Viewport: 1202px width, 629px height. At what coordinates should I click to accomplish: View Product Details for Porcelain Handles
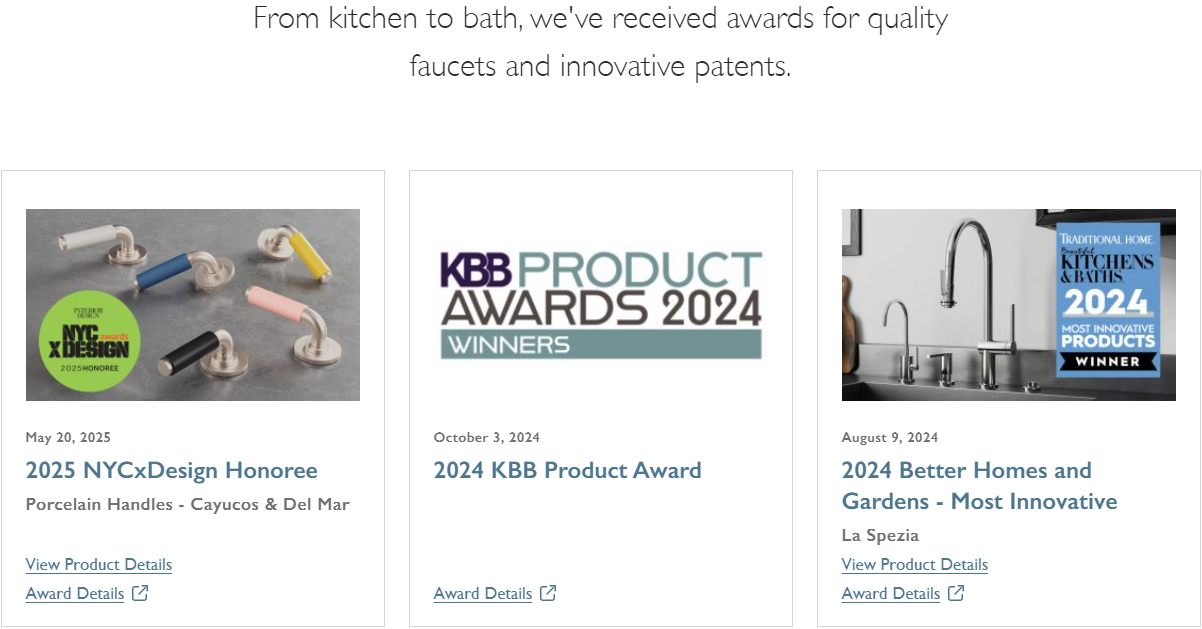[99, 564]
